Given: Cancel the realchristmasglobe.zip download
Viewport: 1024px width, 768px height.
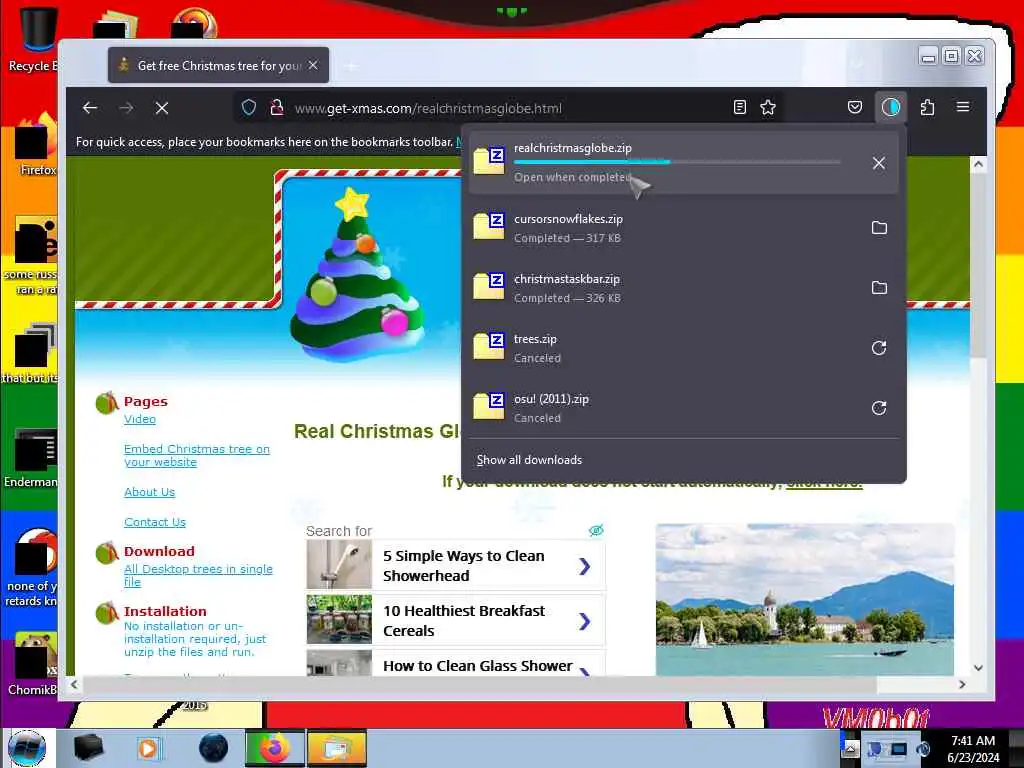Looking at the screenshot, I should click(879, 163).
